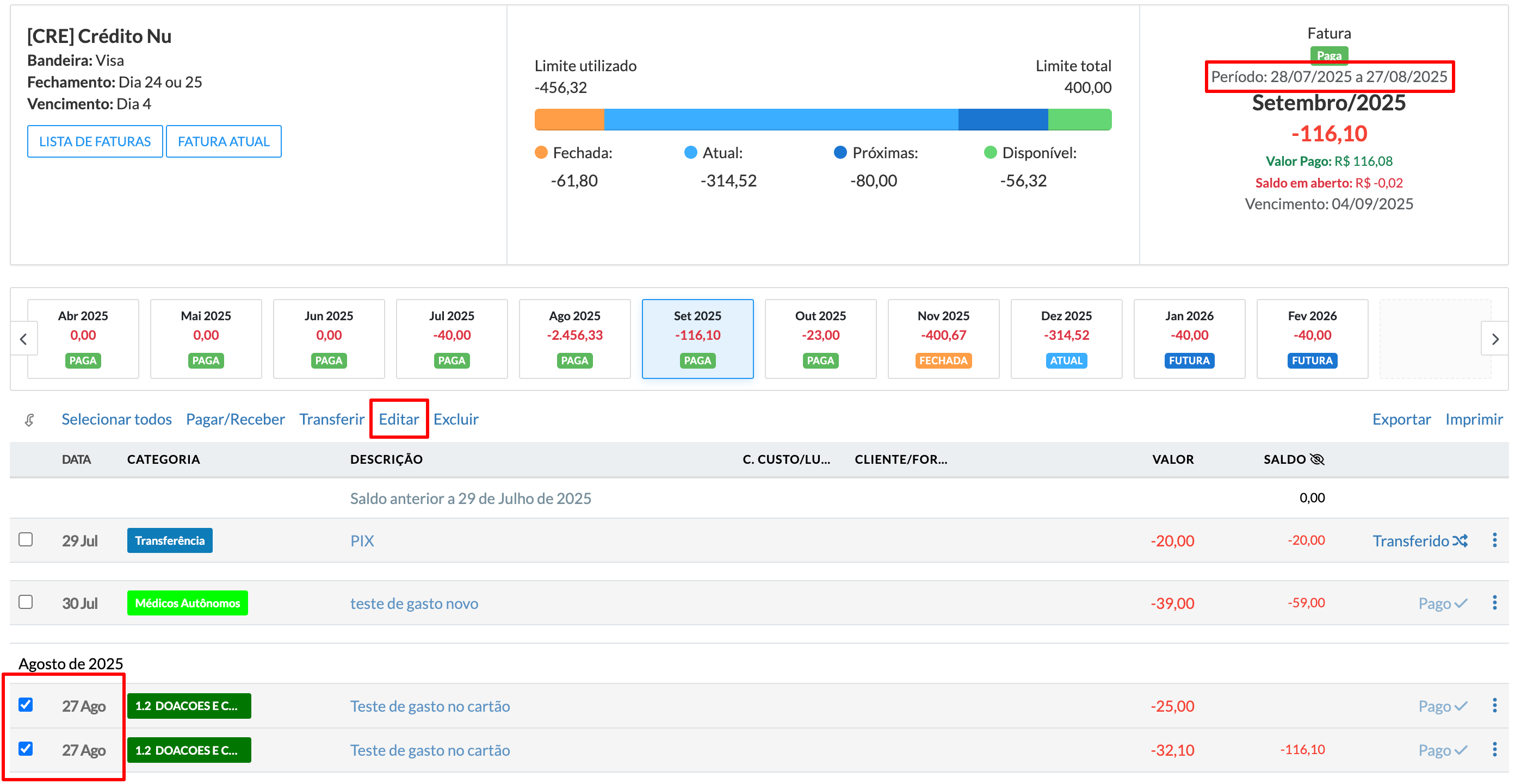
Task: Click Pago checkmark on the -32,10 row
Action: [1460, 750]
